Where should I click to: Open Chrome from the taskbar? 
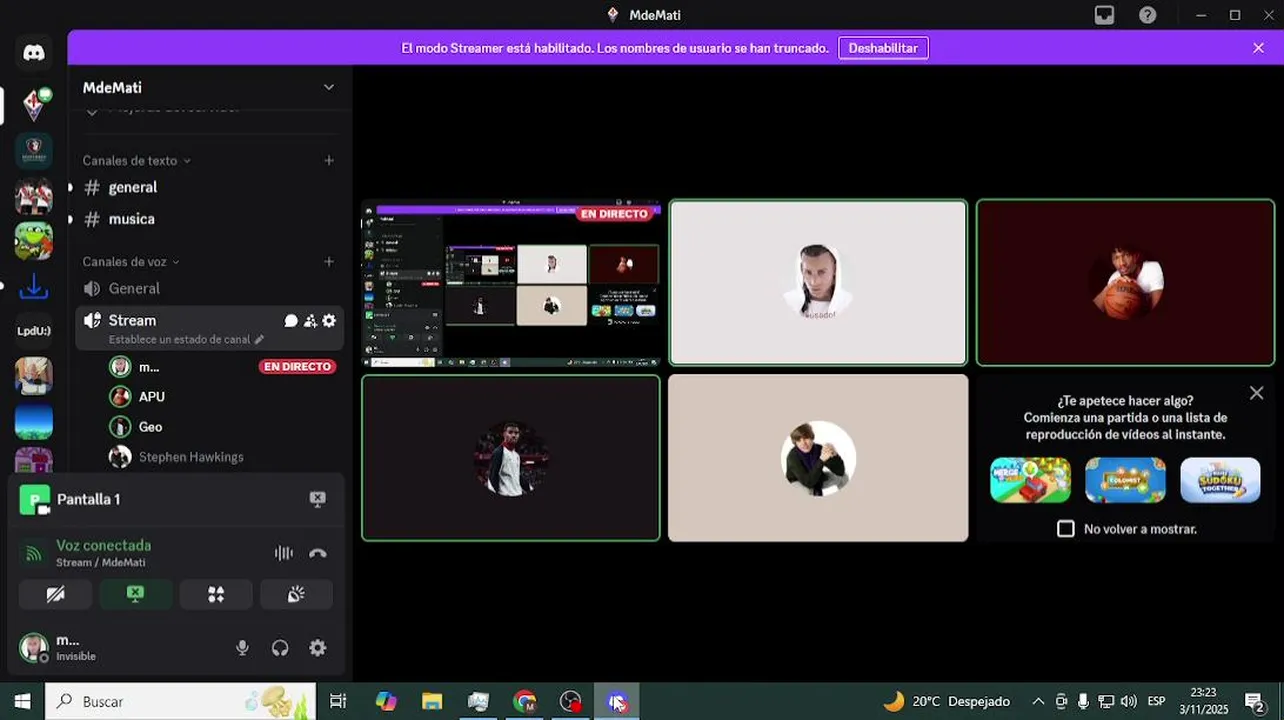524,701
